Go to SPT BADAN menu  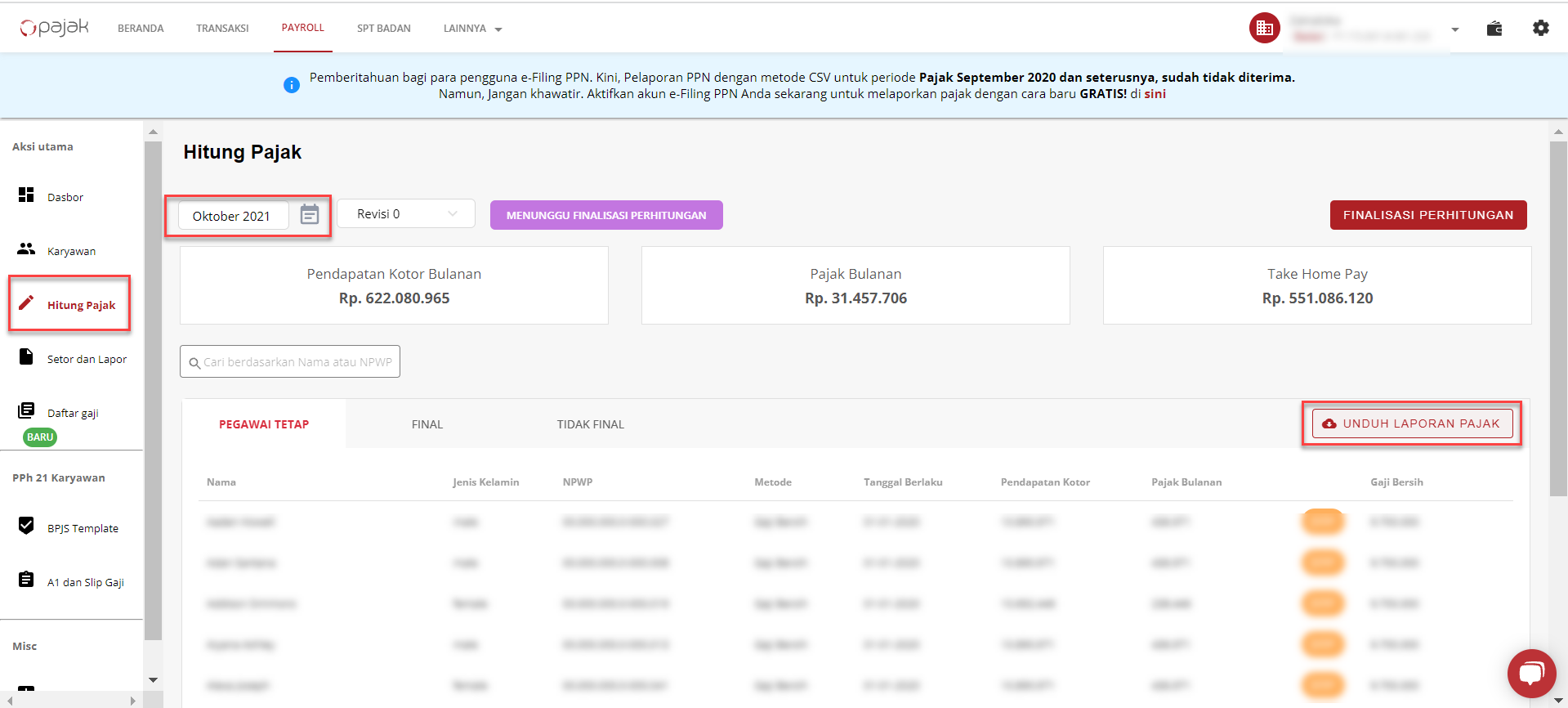pyautogui.click(x=383, y=29)
